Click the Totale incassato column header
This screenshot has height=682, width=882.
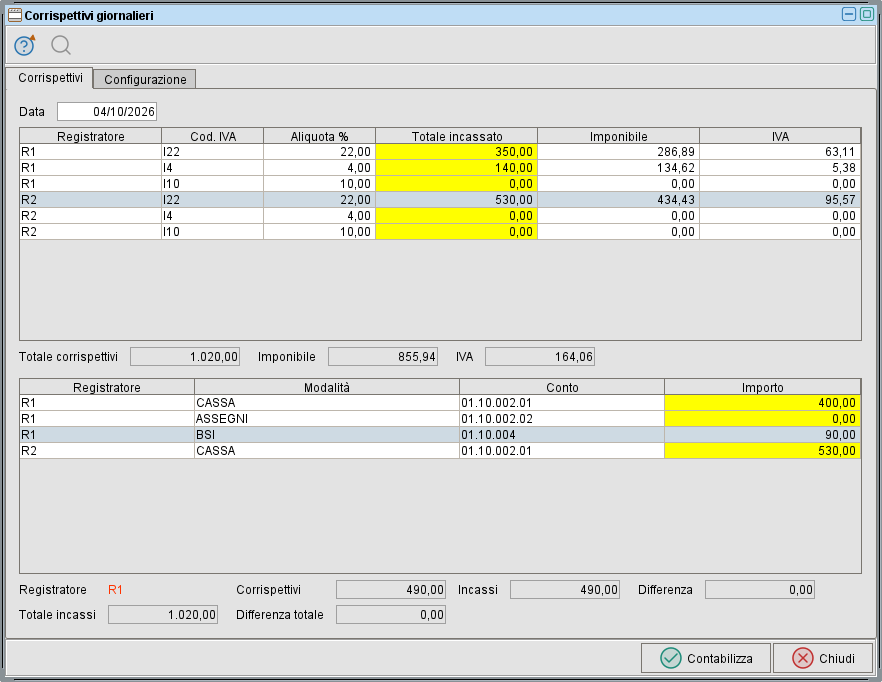(x=456, y=136)
